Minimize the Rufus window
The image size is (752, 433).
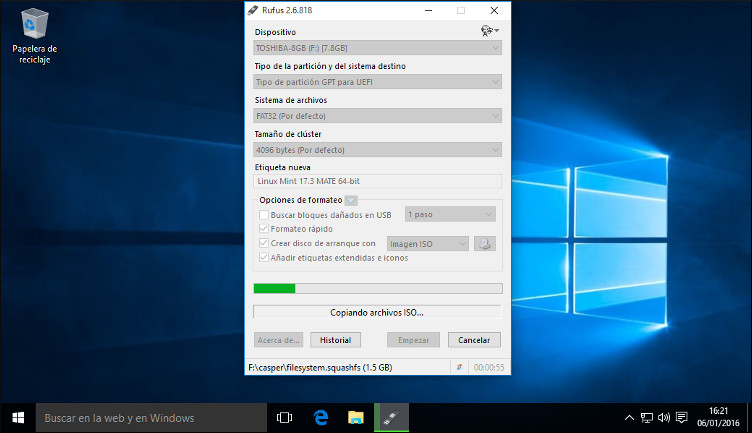click(428, 11)
